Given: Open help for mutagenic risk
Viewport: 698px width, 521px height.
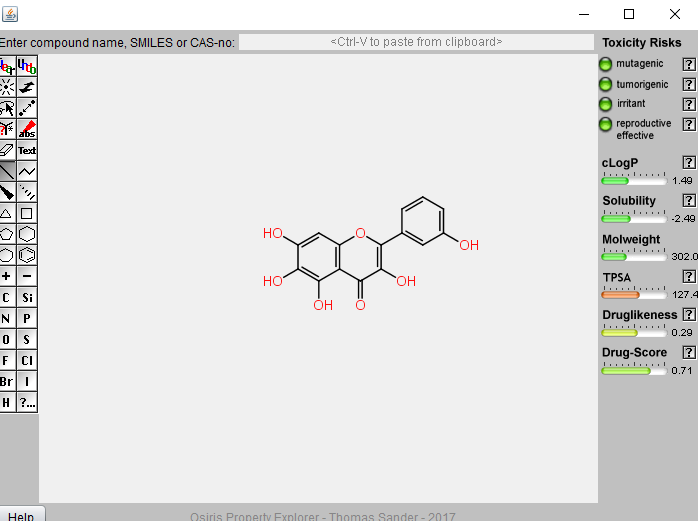Looking at the screenshot, I should [689, 64].
